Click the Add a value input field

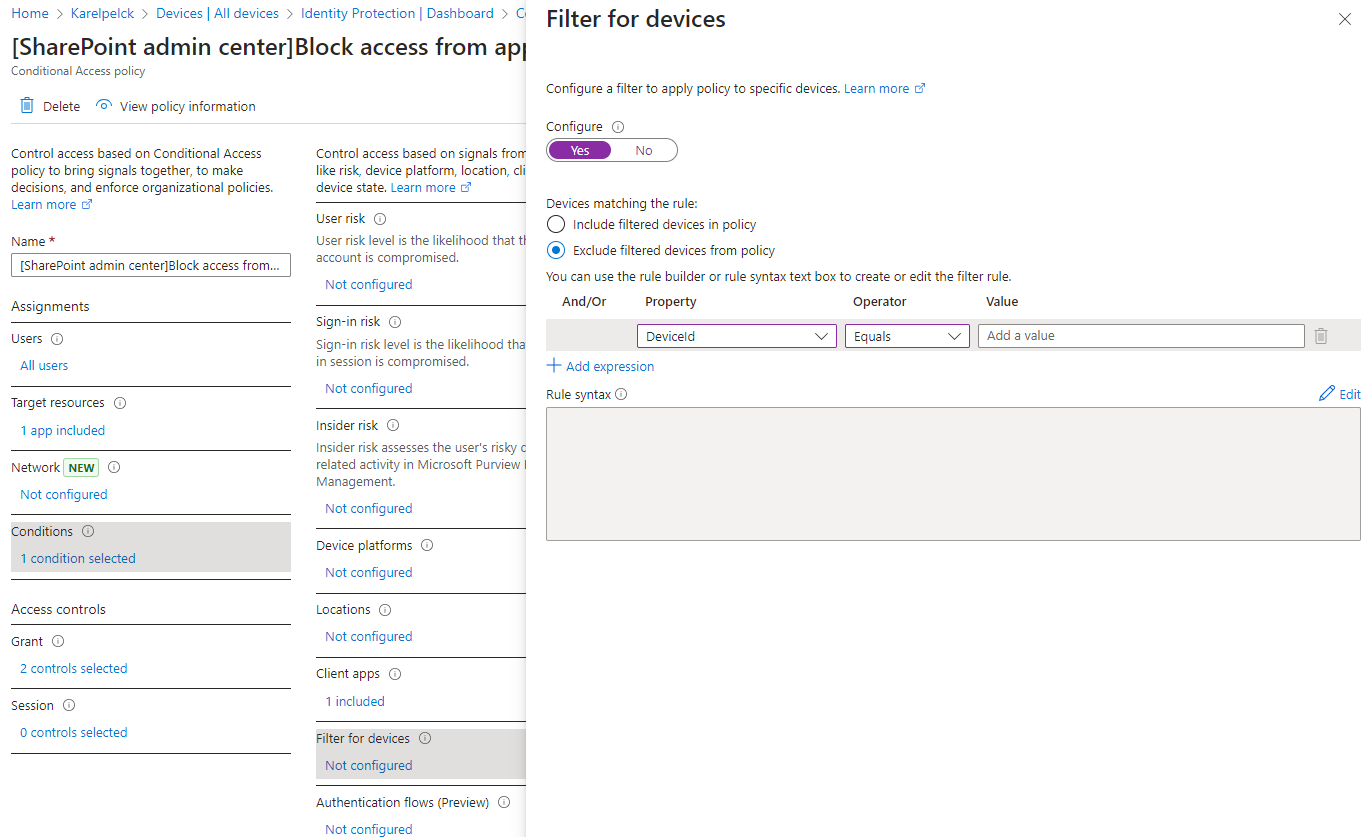click(x=1140, y=336)
